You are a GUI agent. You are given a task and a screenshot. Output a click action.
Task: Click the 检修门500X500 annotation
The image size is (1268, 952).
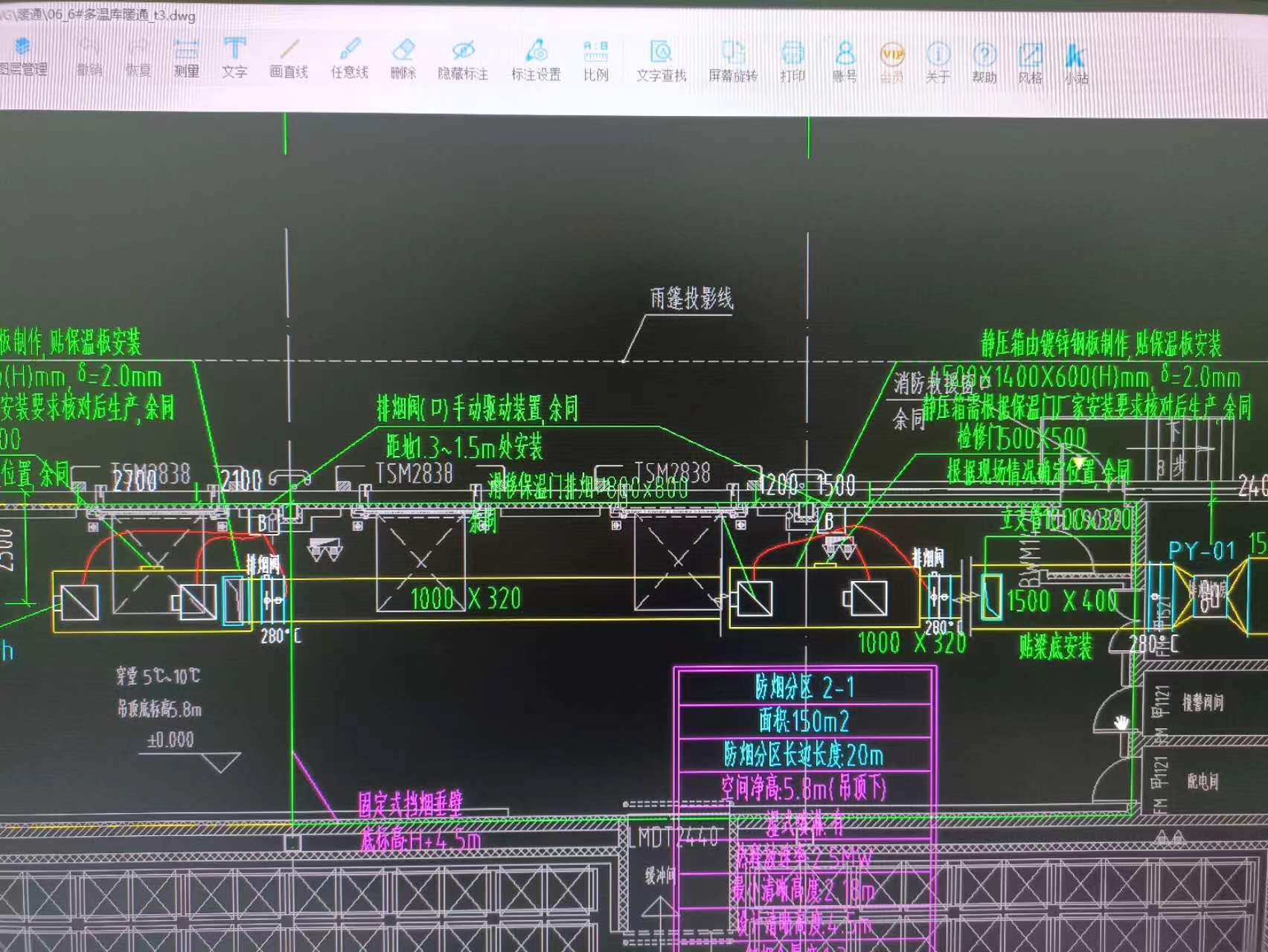click(1022, 438)
